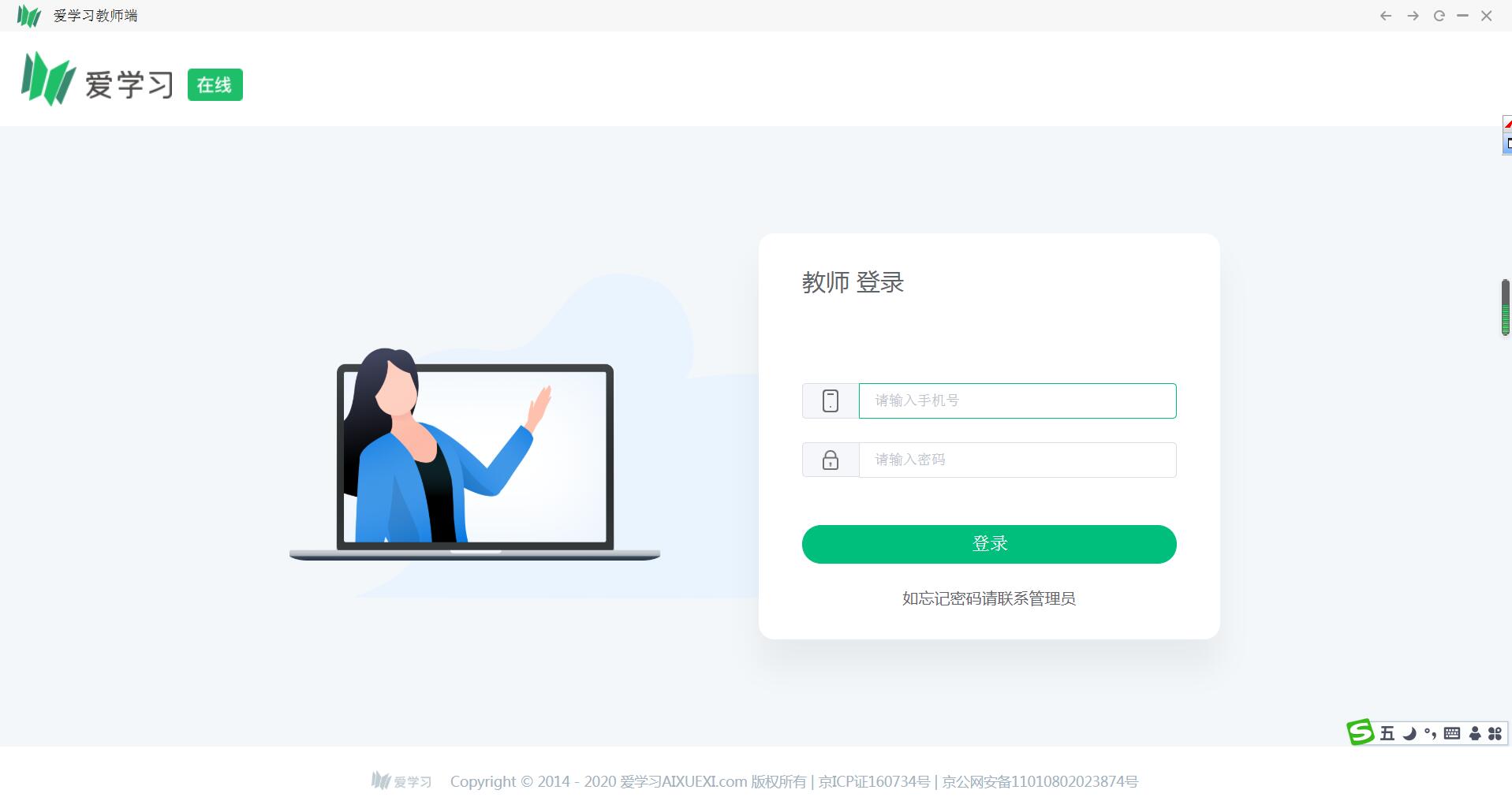
Task: Open the Sogou soft keyboard icon
Action: click(x=1452, y=733)
